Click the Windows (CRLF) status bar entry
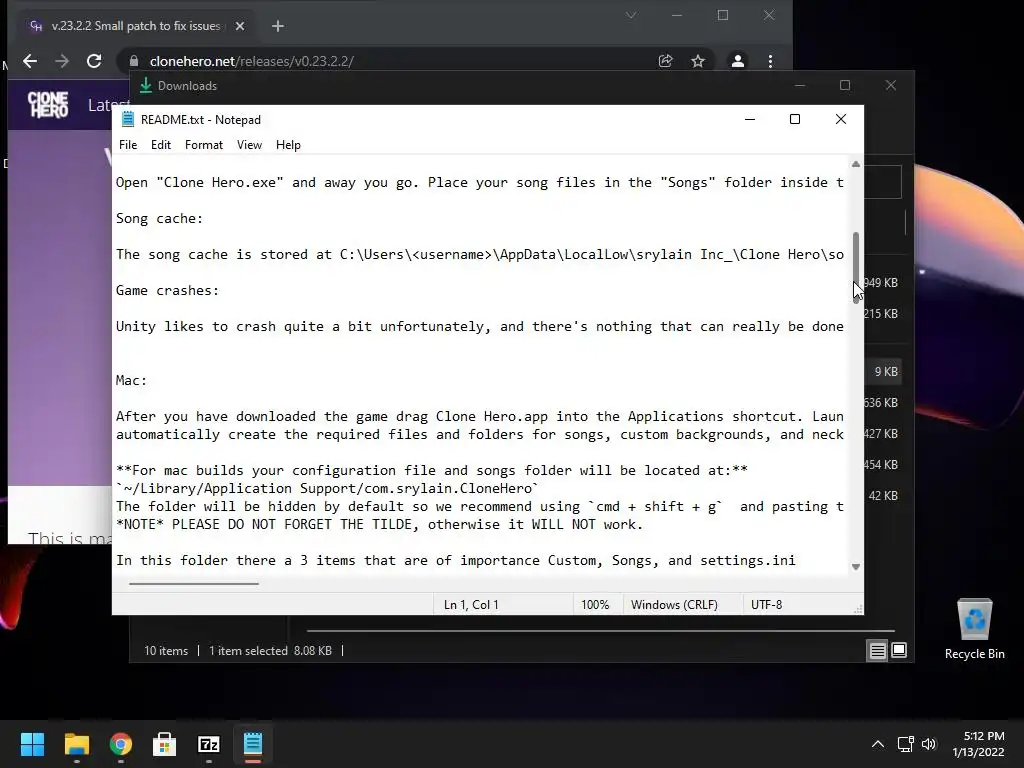The image size is (1024, 768). pos(674,605)
